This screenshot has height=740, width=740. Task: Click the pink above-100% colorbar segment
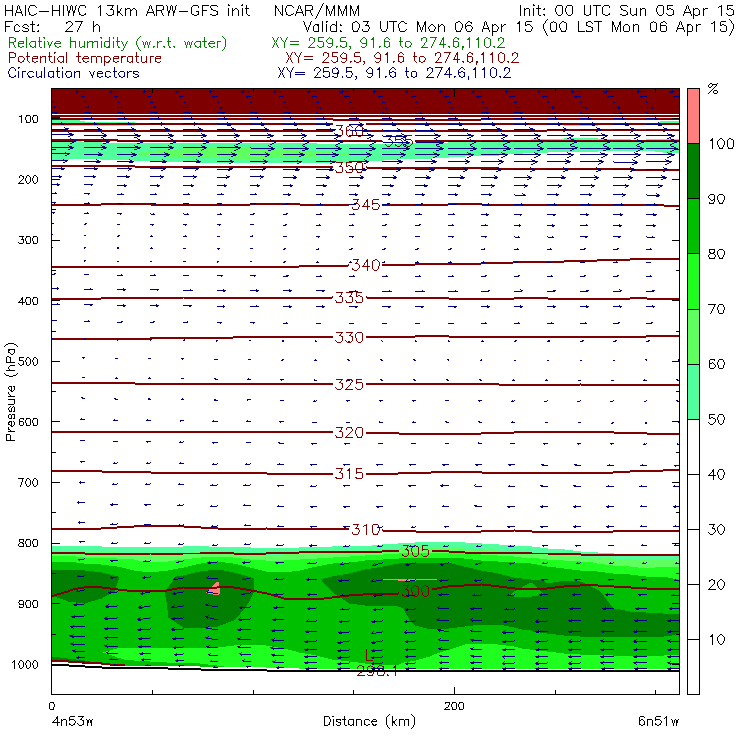pyautogui.click(x=693, y=116)
